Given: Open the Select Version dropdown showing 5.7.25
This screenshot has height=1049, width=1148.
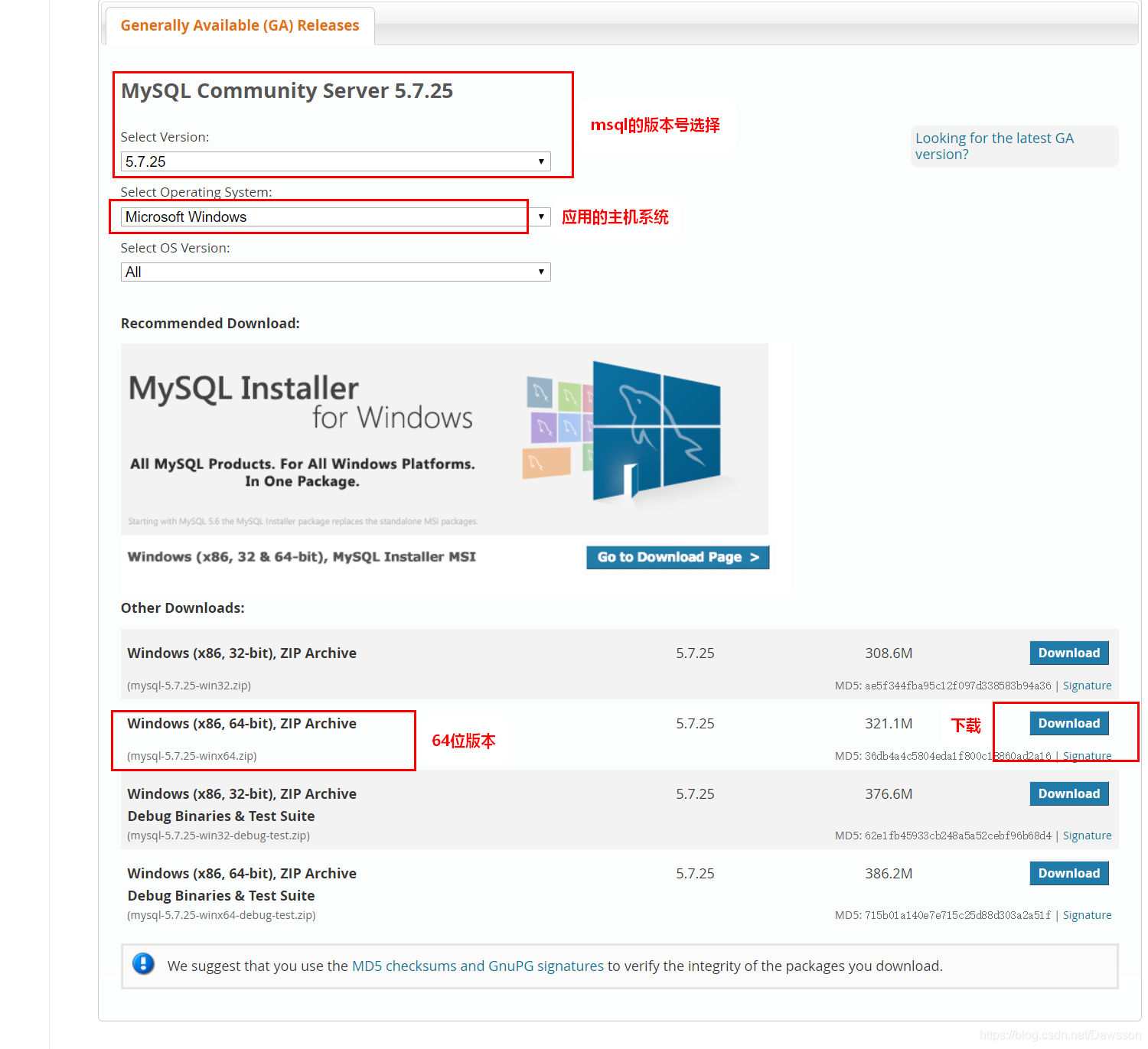Looking at the screenshot, I should tap(335, 161).
